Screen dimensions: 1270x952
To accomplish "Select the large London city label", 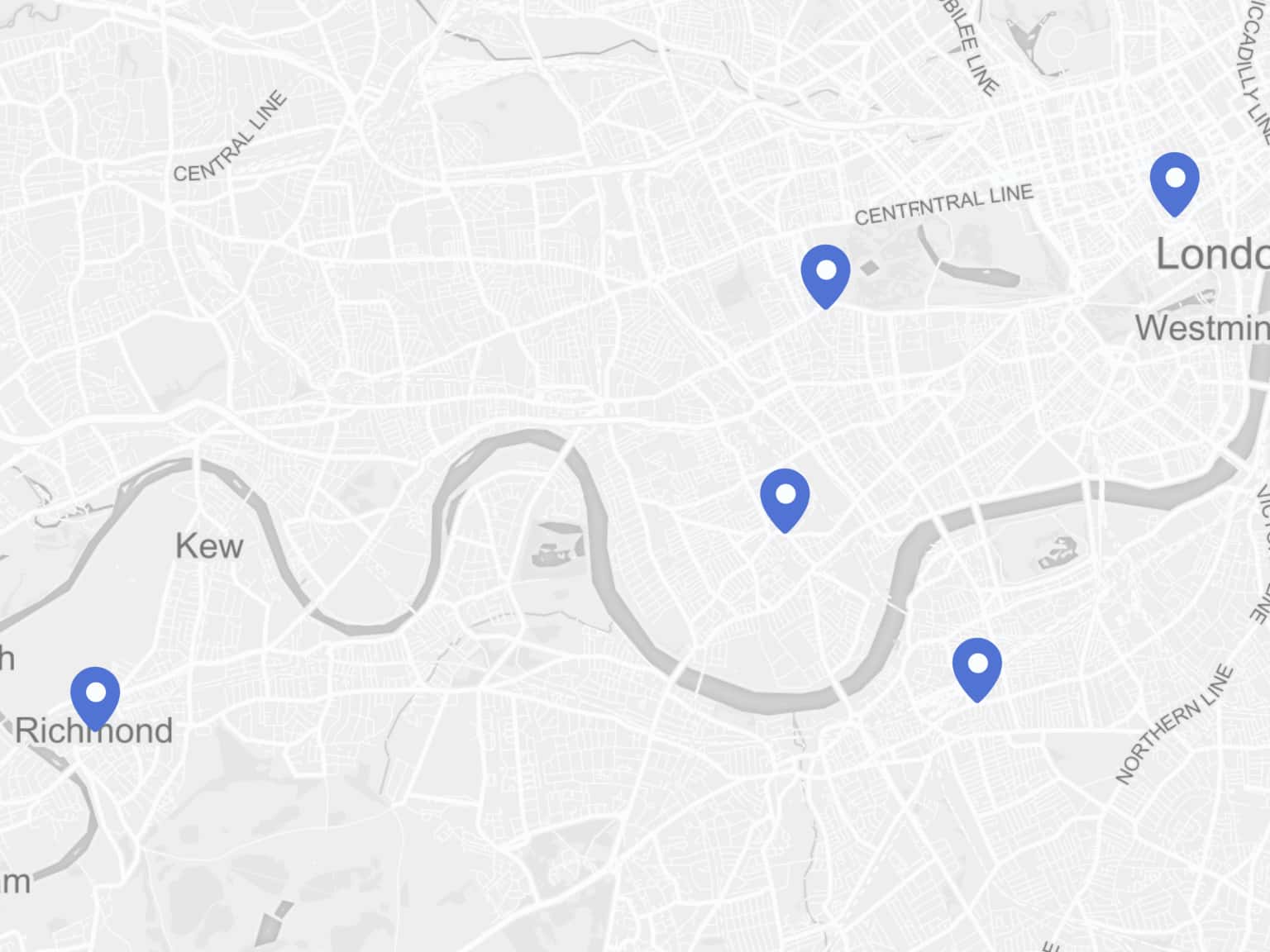I will 1212,254.
